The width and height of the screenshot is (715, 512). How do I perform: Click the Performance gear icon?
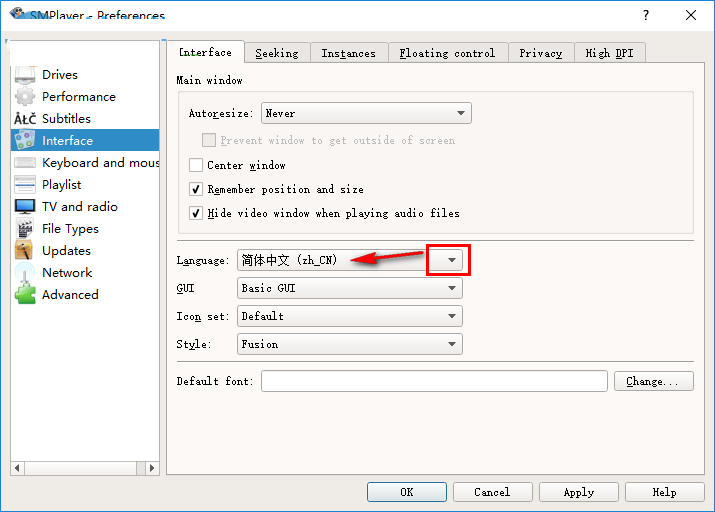point(25,97)
